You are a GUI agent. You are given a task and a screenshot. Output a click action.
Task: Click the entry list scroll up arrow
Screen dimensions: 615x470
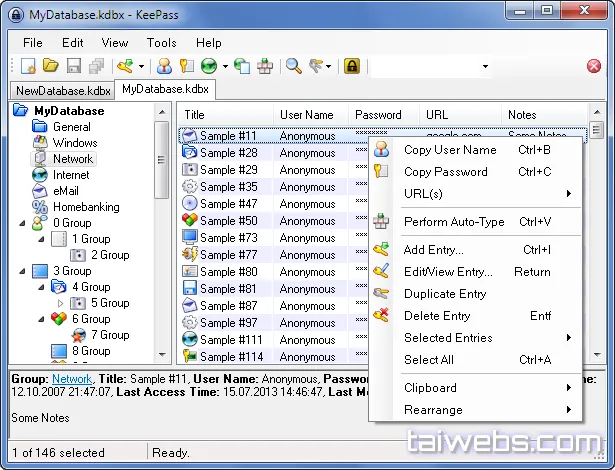pyautogui.click(x=597, y=113)
